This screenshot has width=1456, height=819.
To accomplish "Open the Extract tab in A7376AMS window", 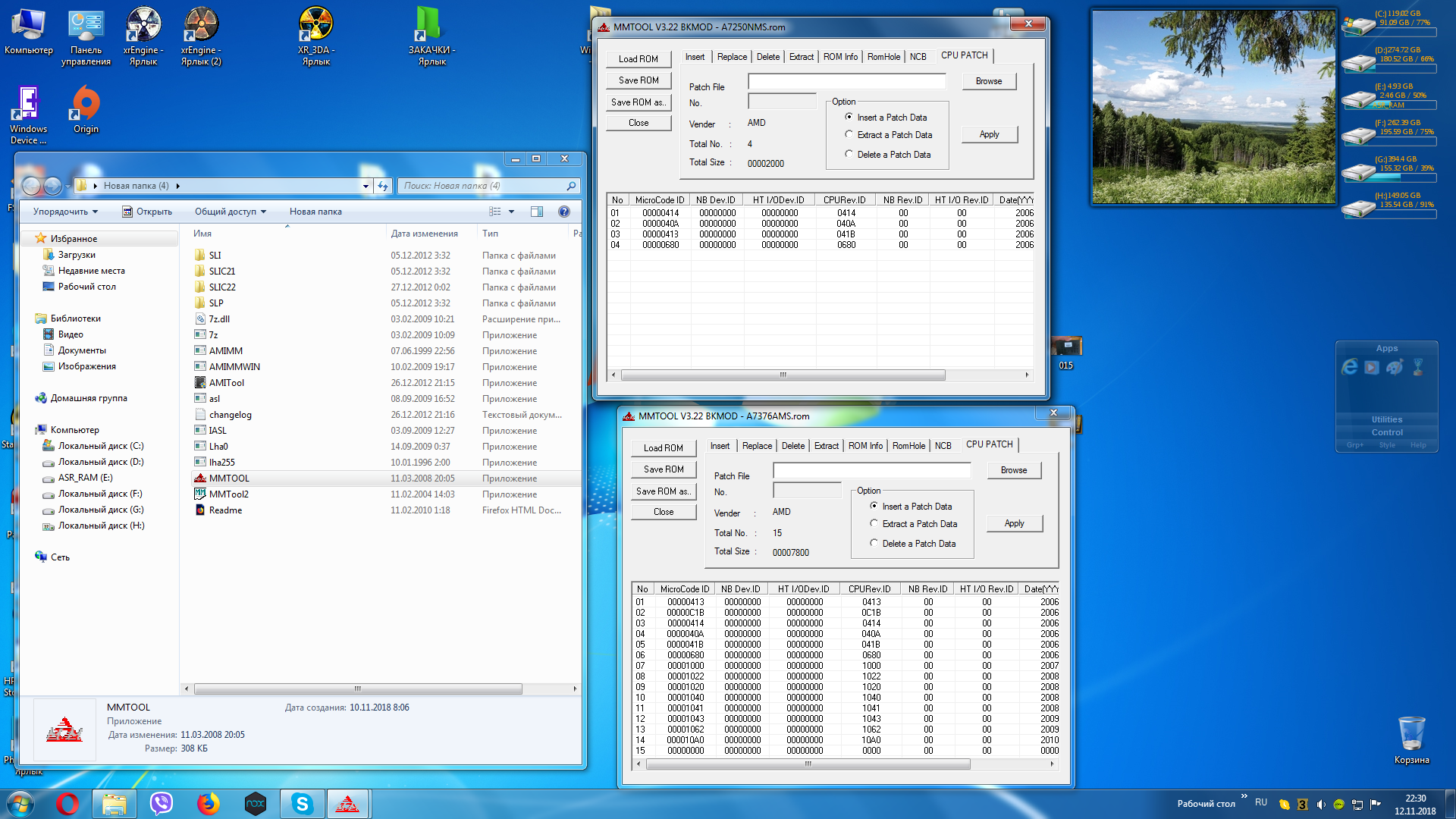I will click(826, 446).
